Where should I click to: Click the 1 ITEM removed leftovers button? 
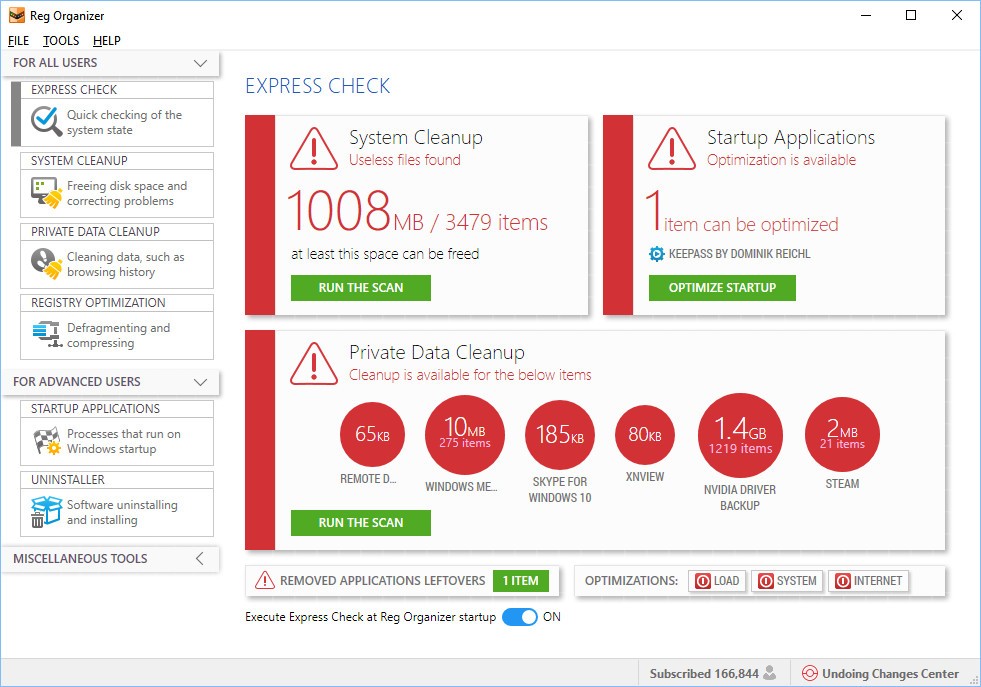[x=520, y=581]
